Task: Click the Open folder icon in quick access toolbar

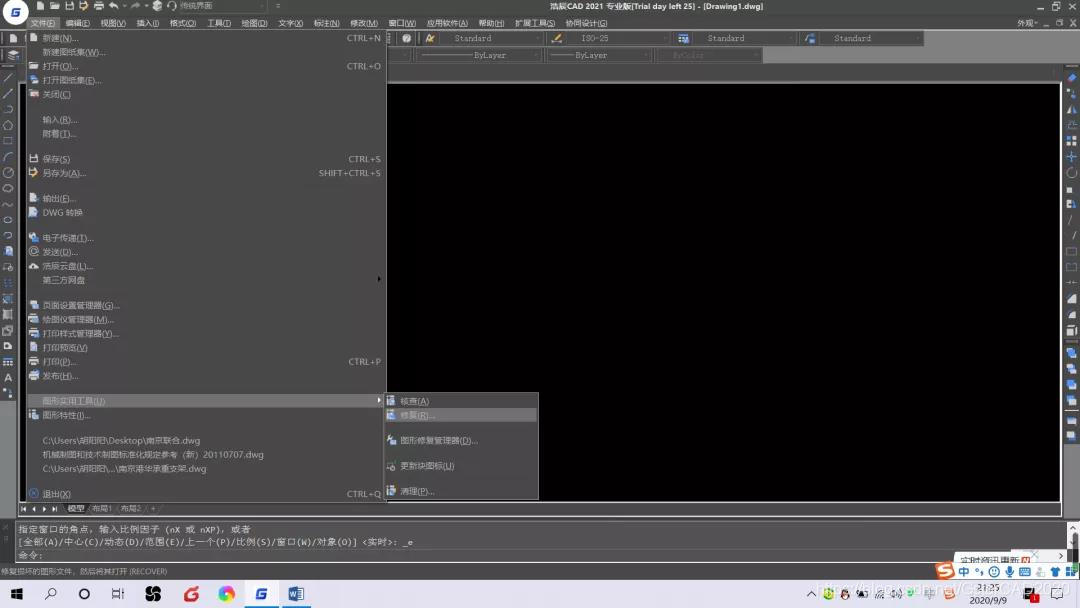Action: pos(54,6)
